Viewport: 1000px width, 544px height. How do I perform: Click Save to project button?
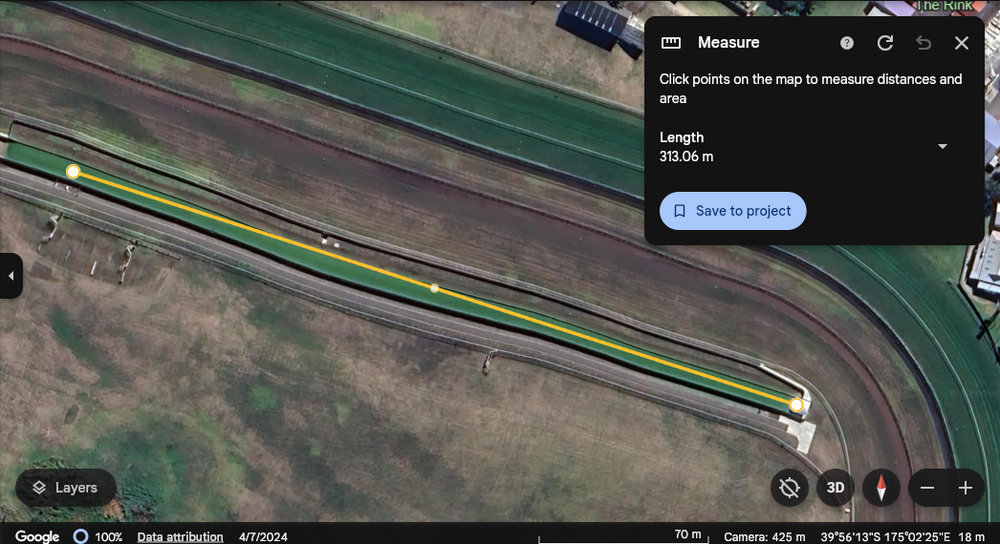click(x=732, y=211)
